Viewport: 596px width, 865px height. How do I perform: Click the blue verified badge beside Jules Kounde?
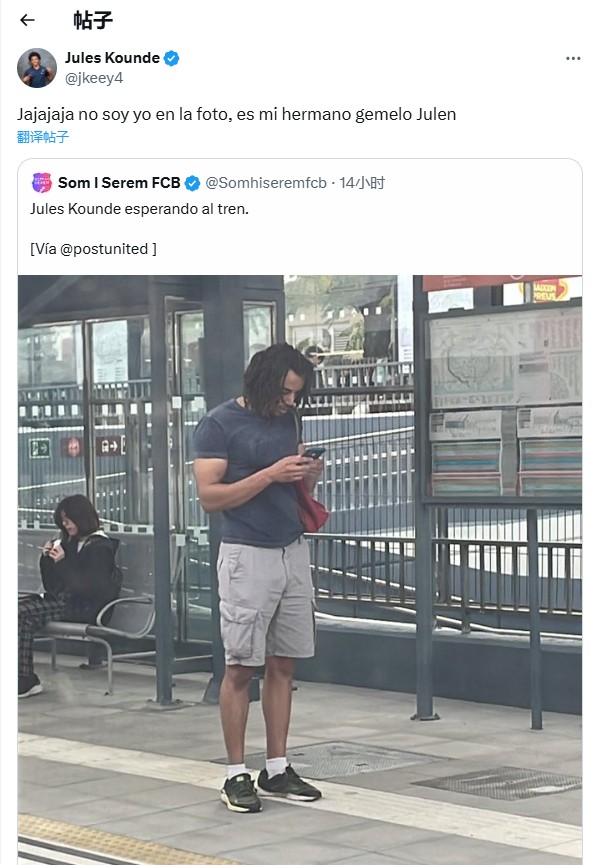click(x=172, y=58)
